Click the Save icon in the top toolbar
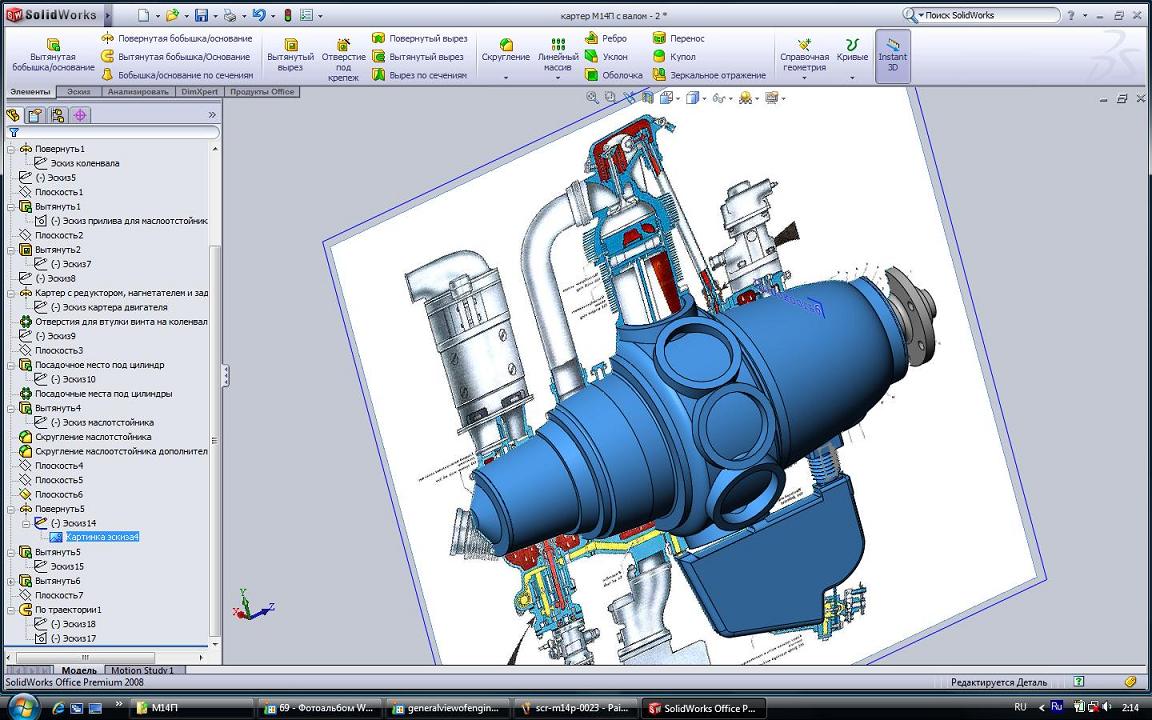Screen dimensions: 1152x720 tap(201, 15)
